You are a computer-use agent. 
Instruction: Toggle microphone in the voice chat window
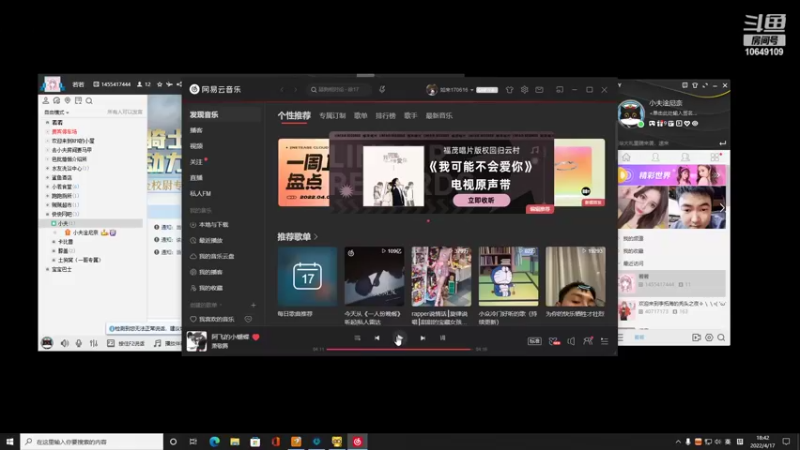(x=79, y=343)
